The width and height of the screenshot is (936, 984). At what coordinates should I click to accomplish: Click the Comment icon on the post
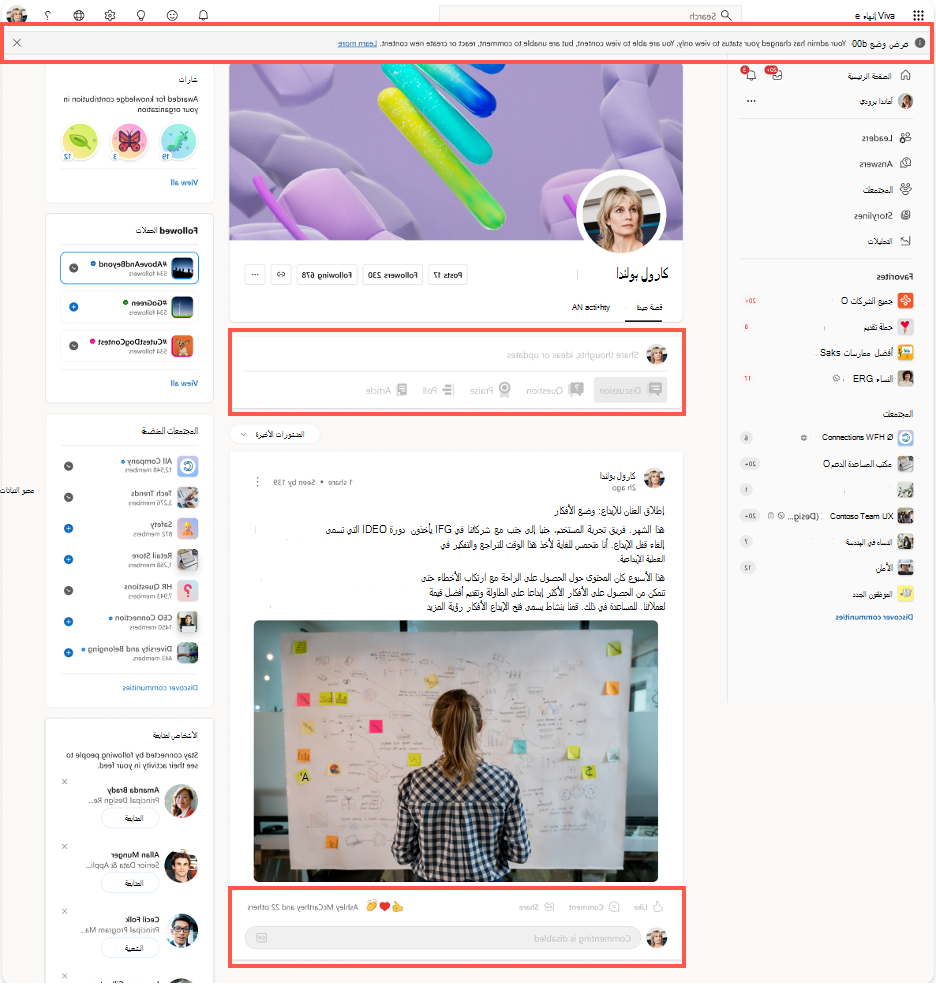[x=614, y=907]
